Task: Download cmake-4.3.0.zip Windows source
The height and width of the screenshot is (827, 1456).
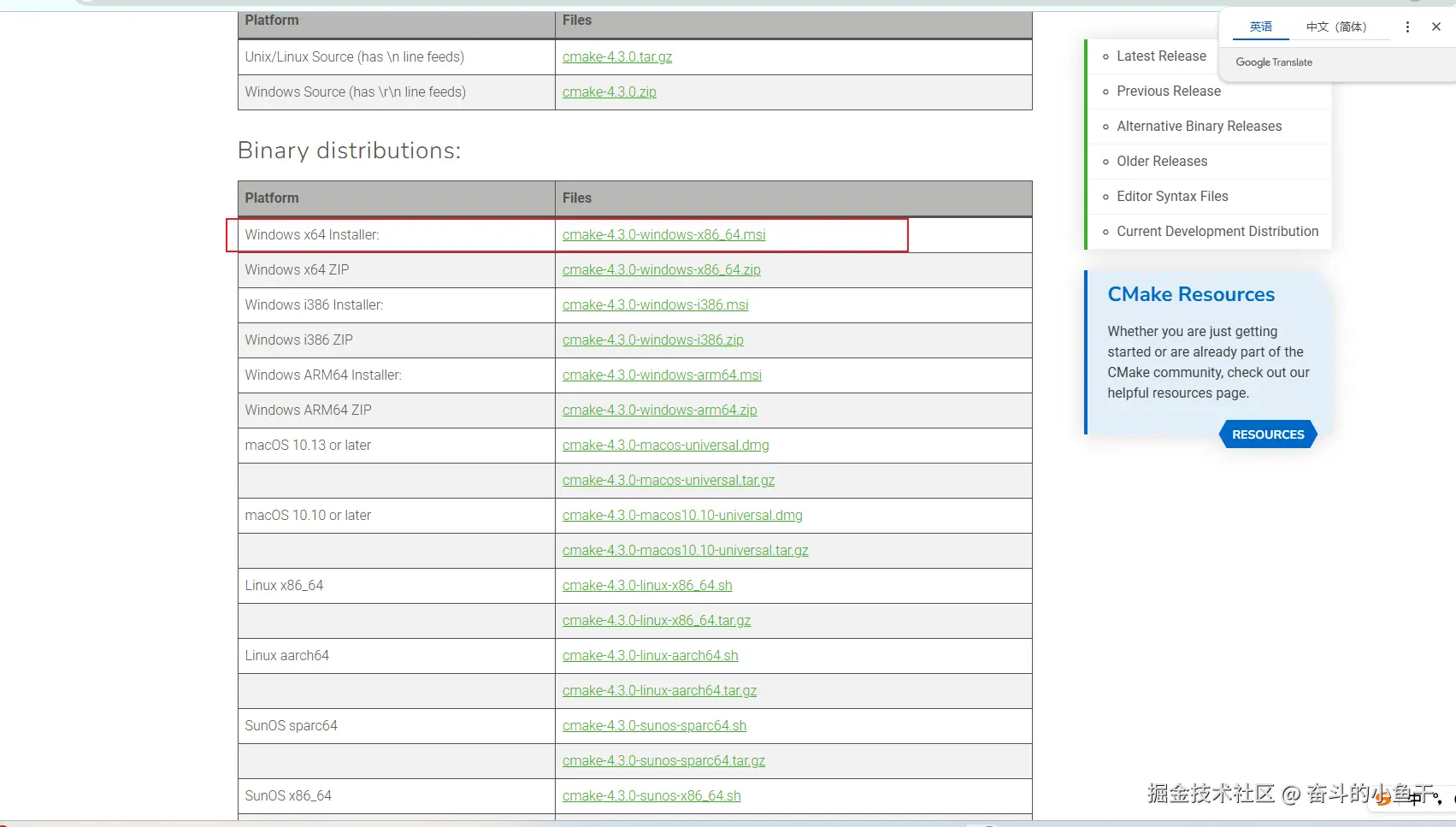Action: (610, 92)
